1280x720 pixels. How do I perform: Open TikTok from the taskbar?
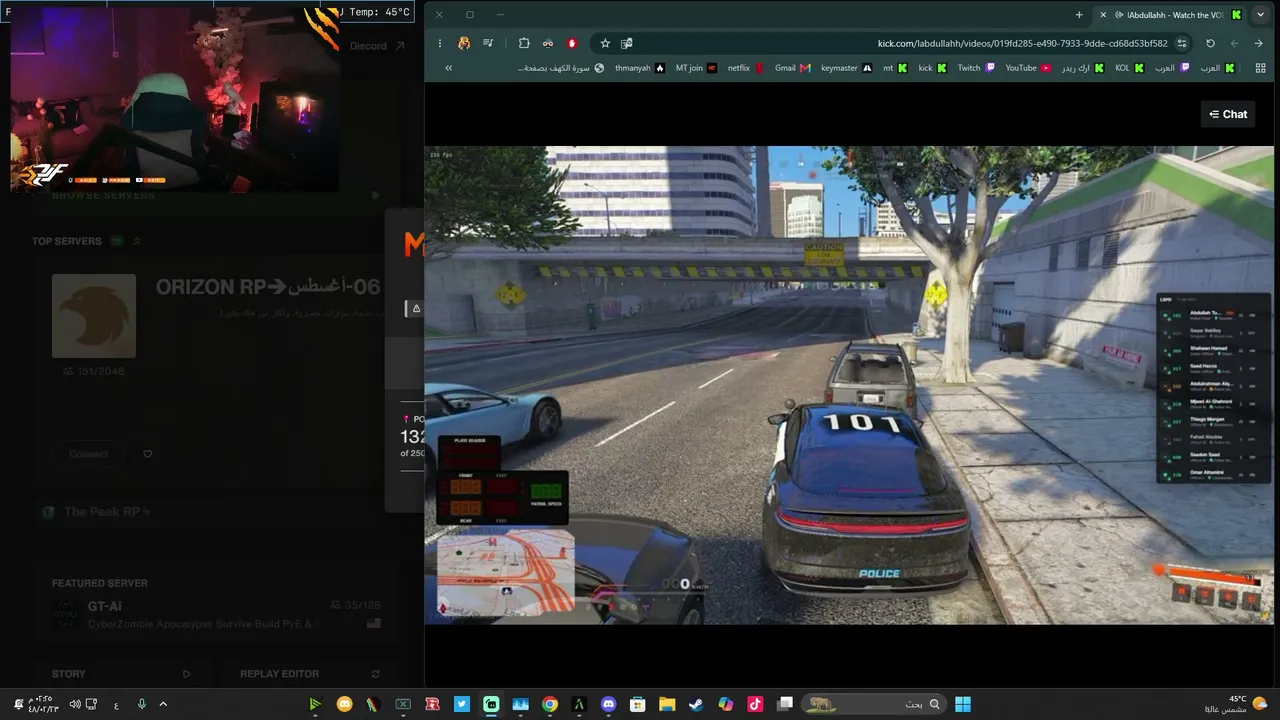point(755,704)
